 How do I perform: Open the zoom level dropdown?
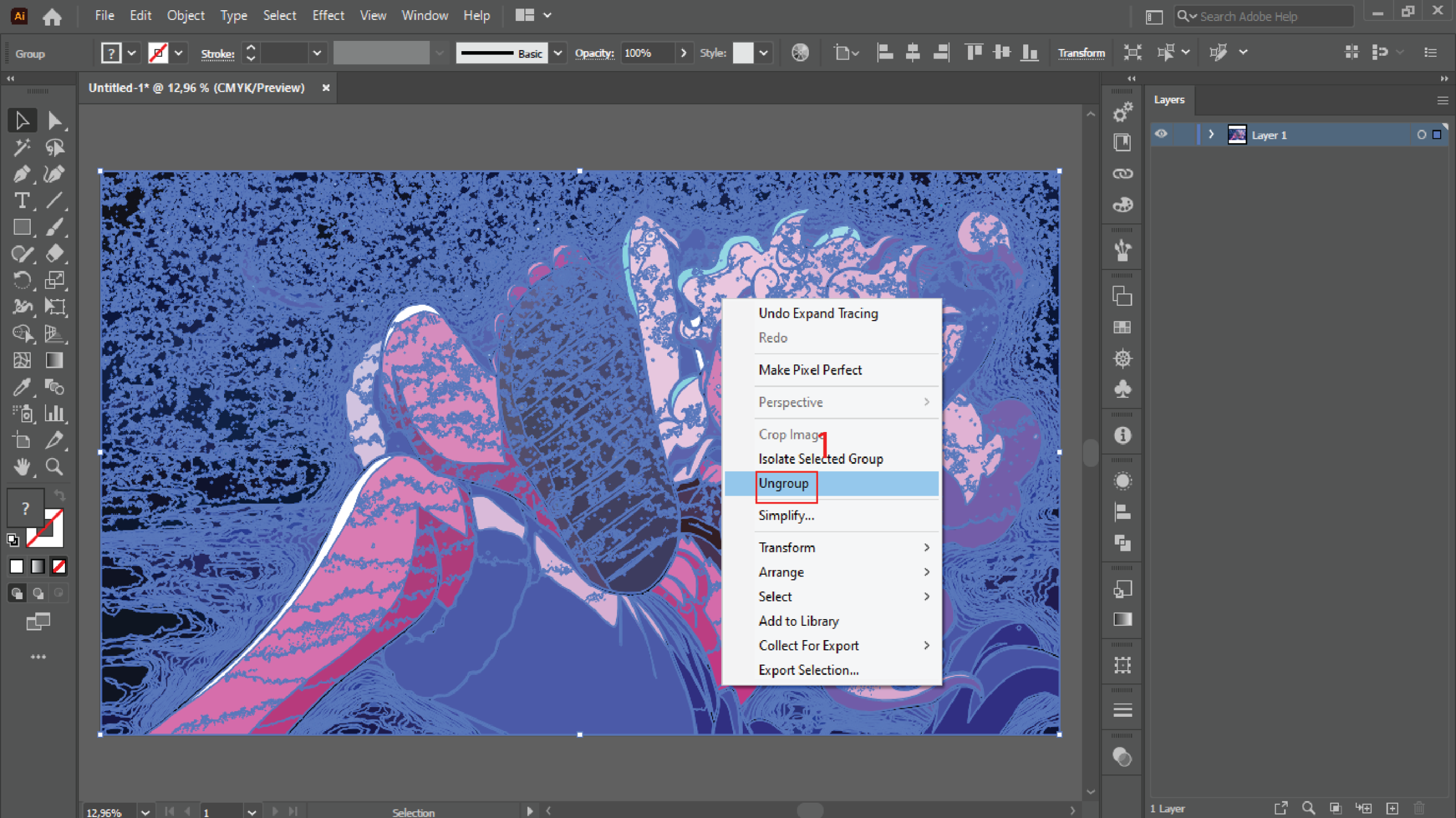(146, 812)
